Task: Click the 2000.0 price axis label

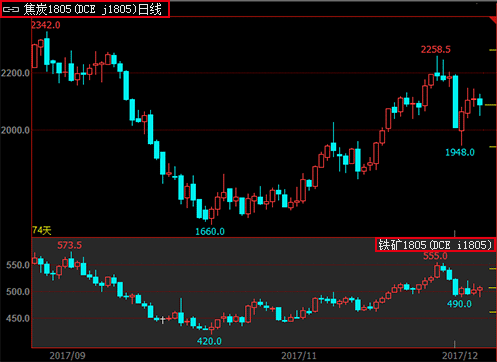Action: pos(15,130)
